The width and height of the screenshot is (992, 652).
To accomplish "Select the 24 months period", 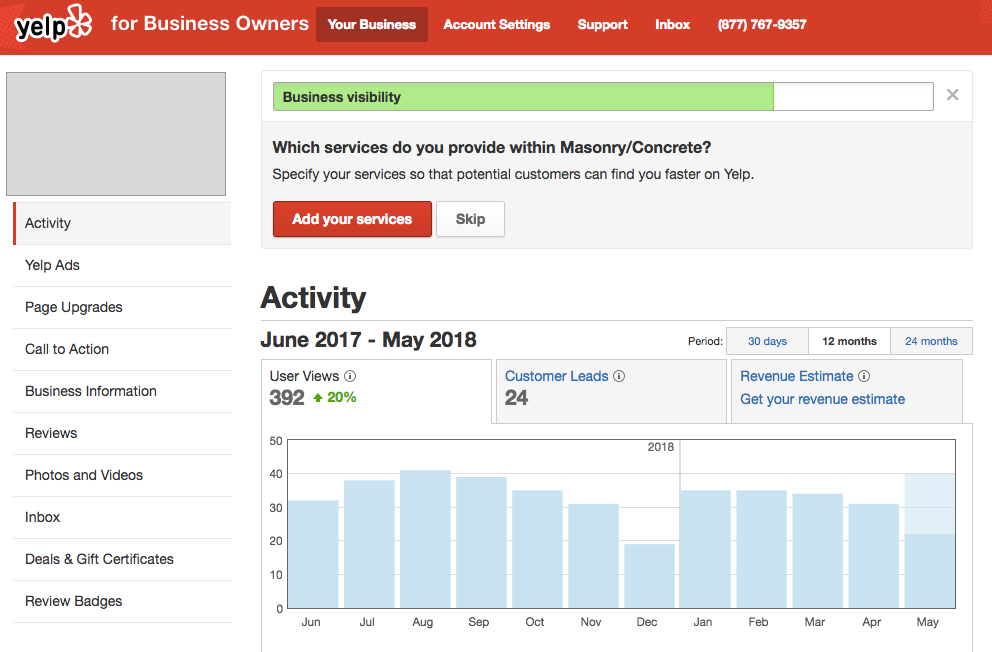I will pos(931,341).
